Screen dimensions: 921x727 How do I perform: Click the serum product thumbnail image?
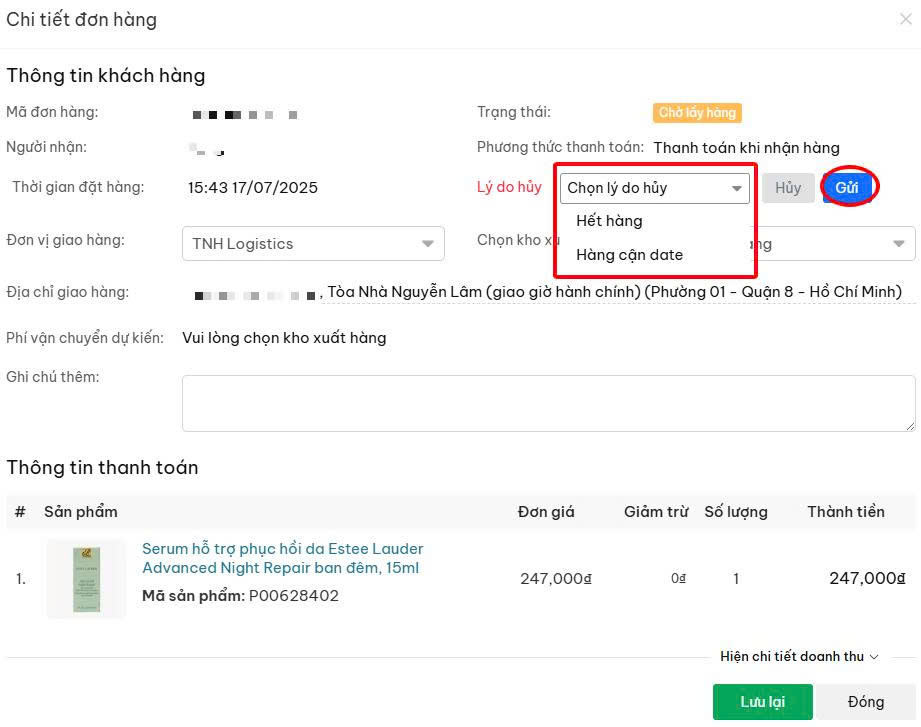(x=86, y=579)
